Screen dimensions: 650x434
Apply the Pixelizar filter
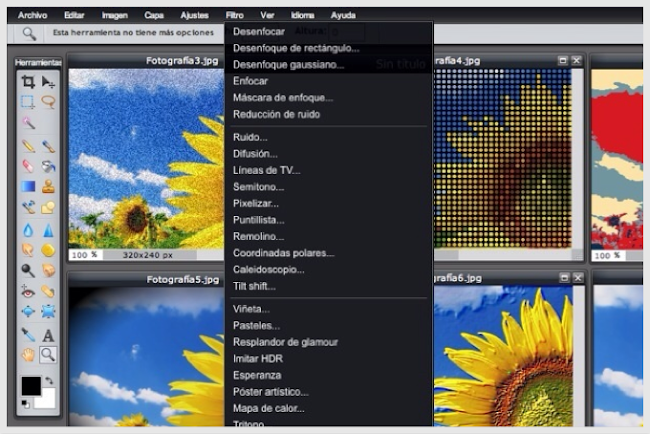[x=256, y=203]
